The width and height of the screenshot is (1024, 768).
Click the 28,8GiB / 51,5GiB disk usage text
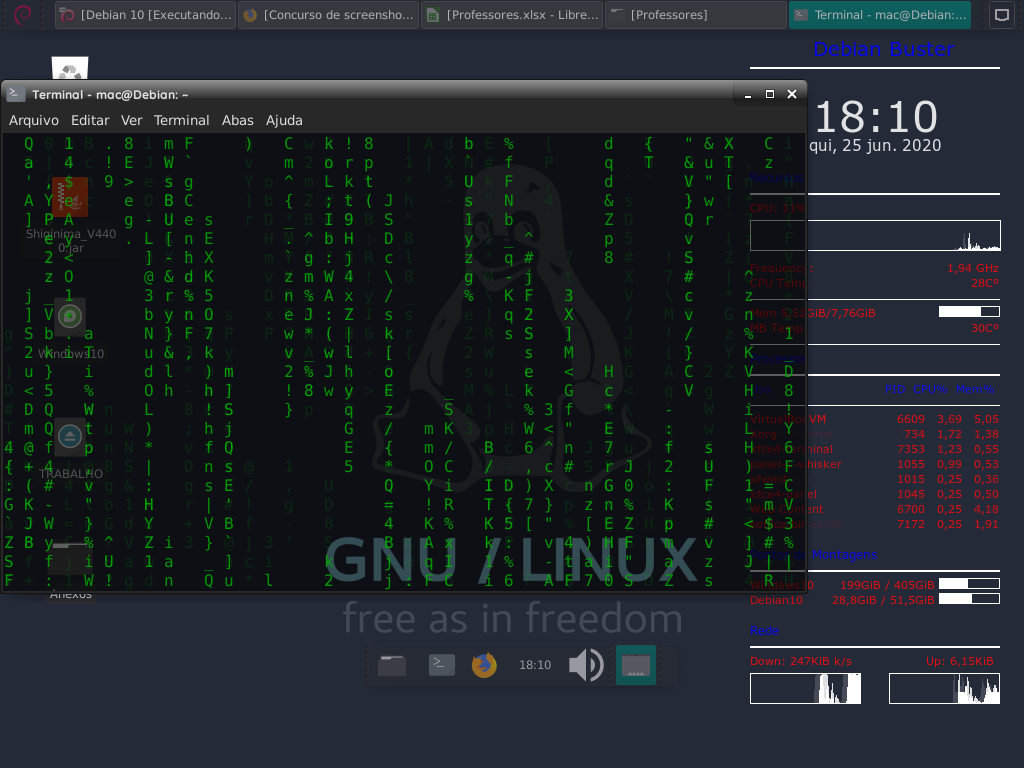coord(883,600)
